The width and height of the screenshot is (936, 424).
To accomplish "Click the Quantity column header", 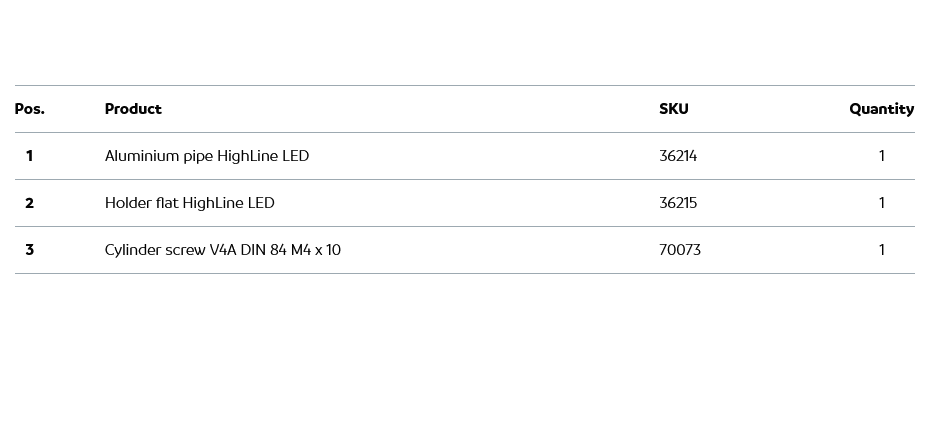I will tap(881, 109).
